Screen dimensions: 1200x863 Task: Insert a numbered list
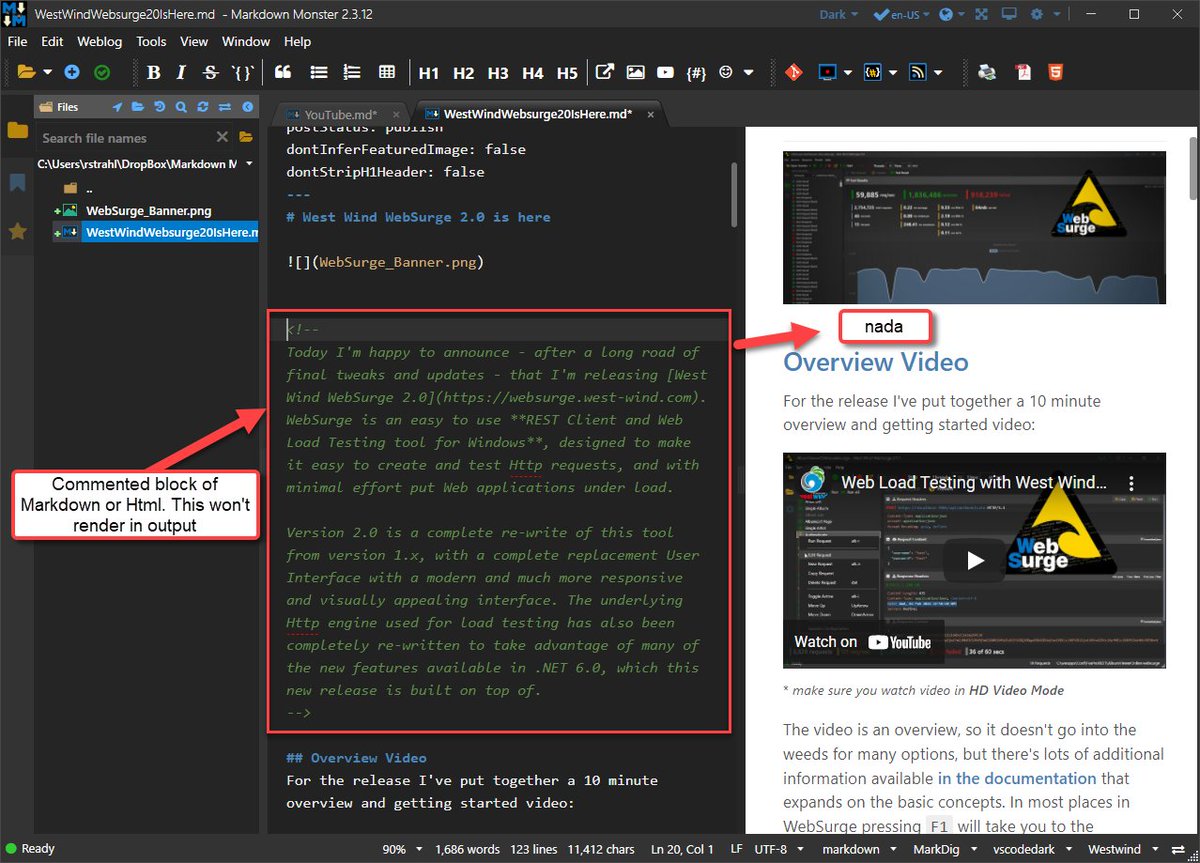tap(352, 72)
